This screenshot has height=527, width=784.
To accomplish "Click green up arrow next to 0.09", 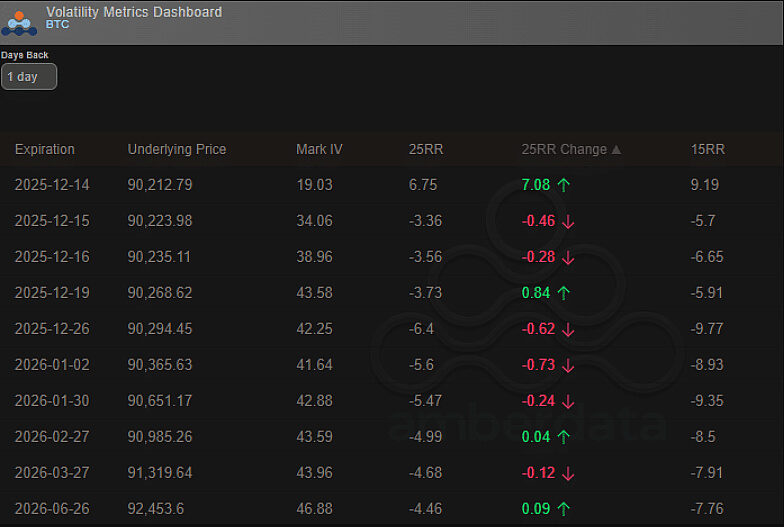I will pos(564,509).
